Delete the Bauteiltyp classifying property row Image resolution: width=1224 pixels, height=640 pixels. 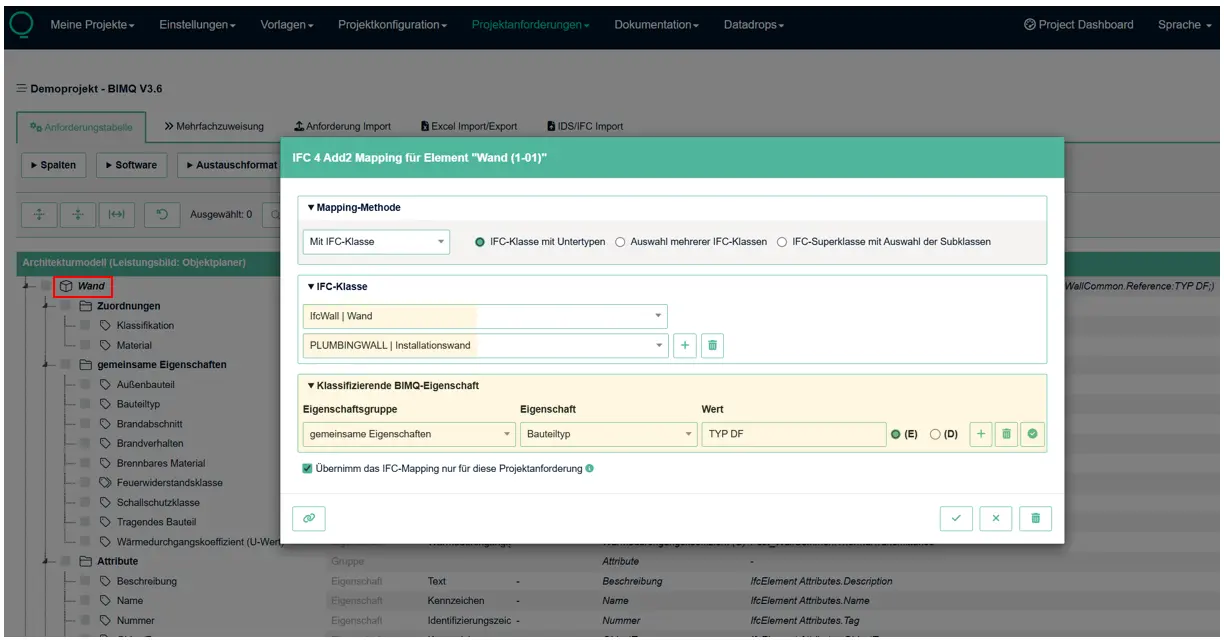(x=1007, y=434)
